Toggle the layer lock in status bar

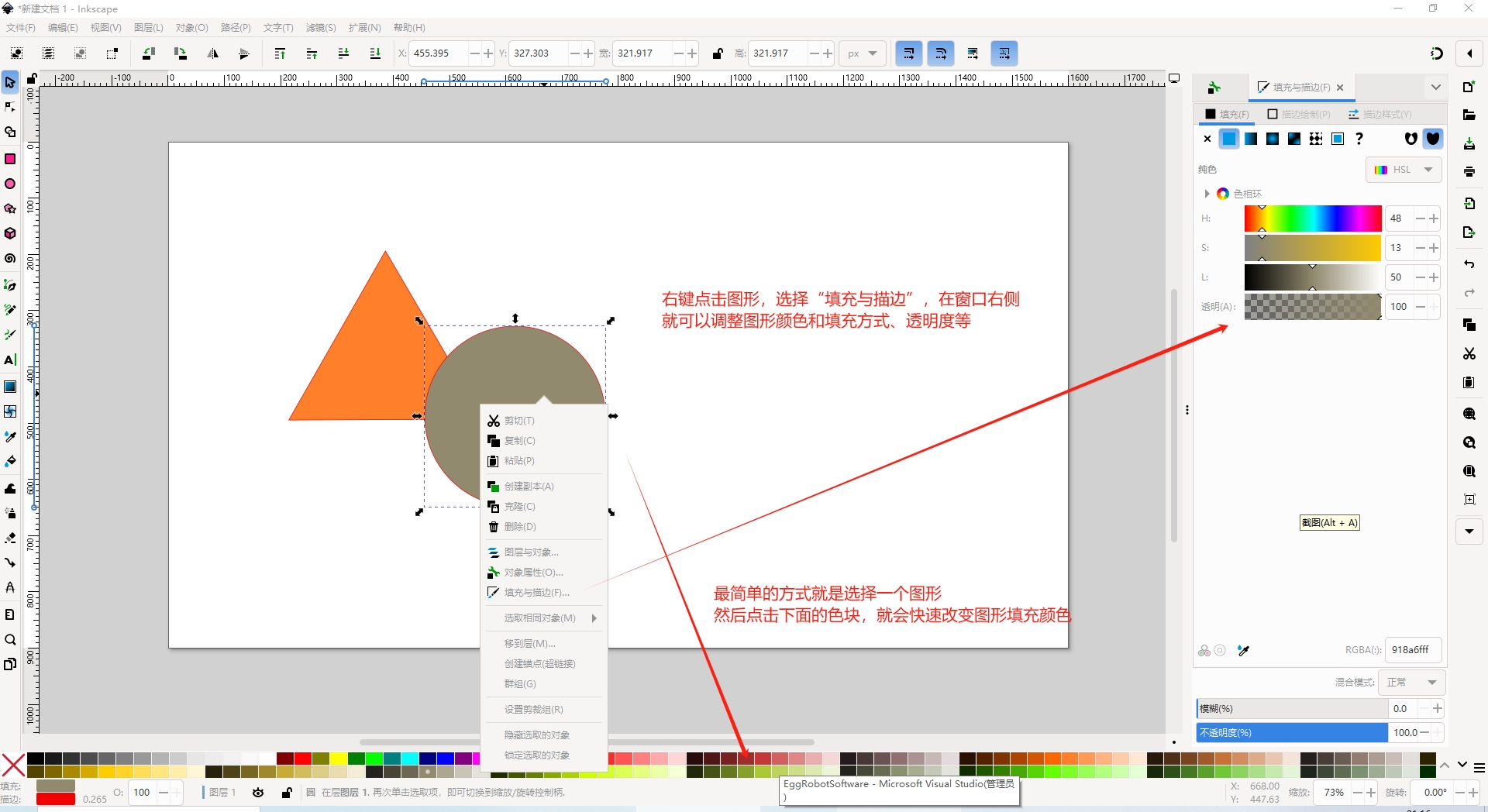[287, 792]
